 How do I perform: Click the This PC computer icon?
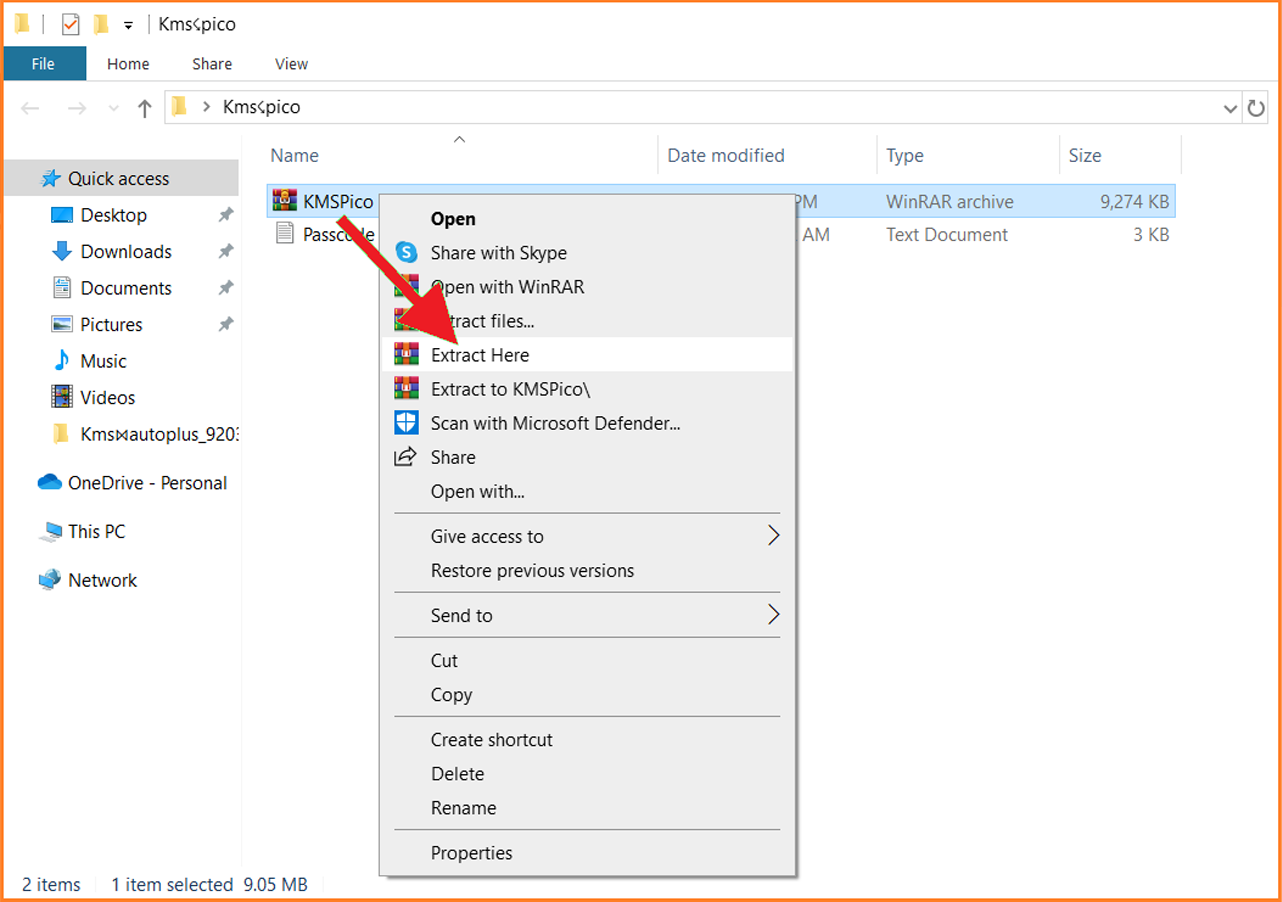coord(50,532)
